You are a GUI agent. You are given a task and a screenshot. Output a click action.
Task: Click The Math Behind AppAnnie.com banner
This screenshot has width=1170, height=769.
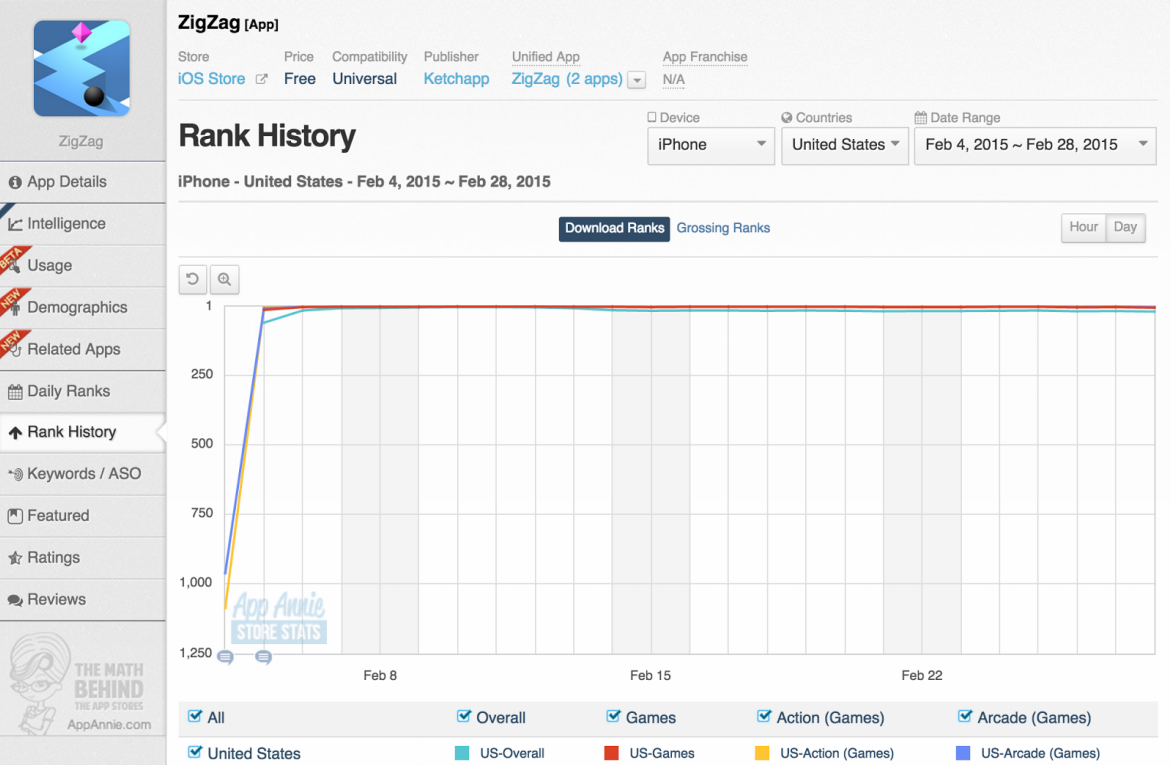click(x=81, y=684)
